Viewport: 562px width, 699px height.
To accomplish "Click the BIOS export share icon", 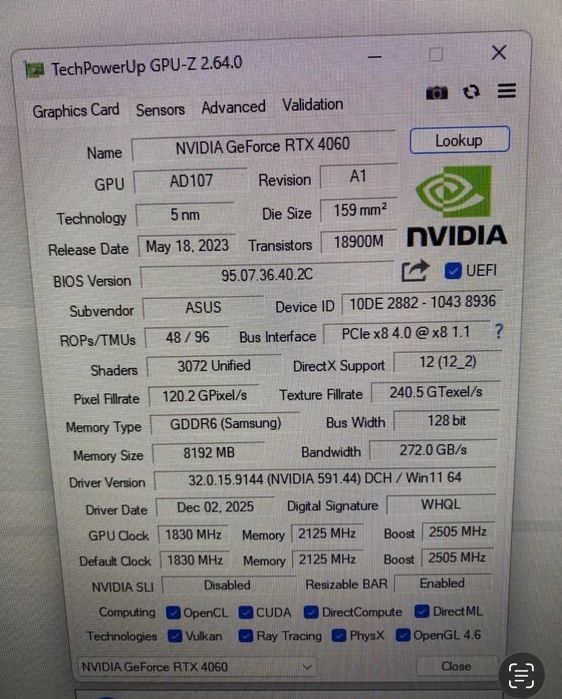I will pos(415,271).
